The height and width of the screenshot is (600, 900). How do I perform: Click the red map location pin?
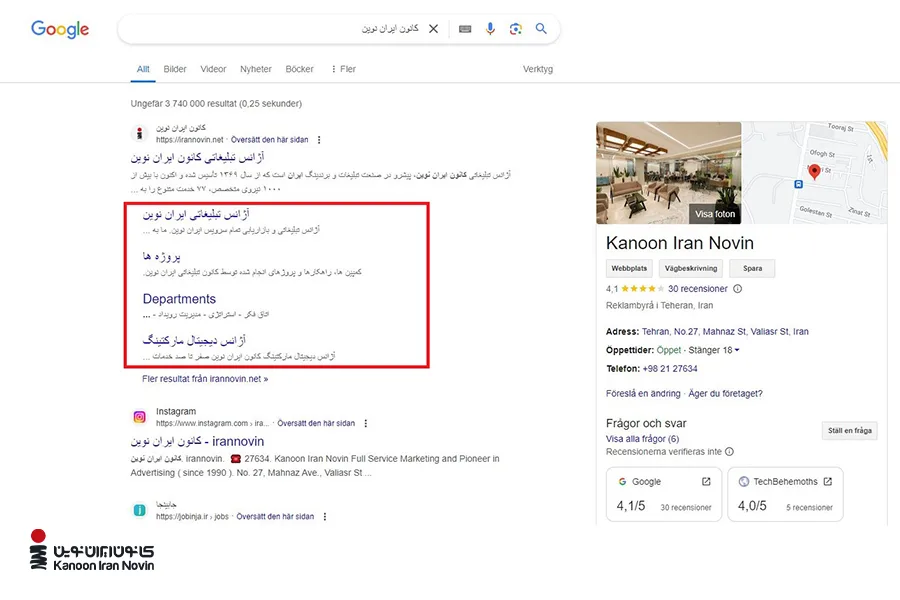point(814,171)
